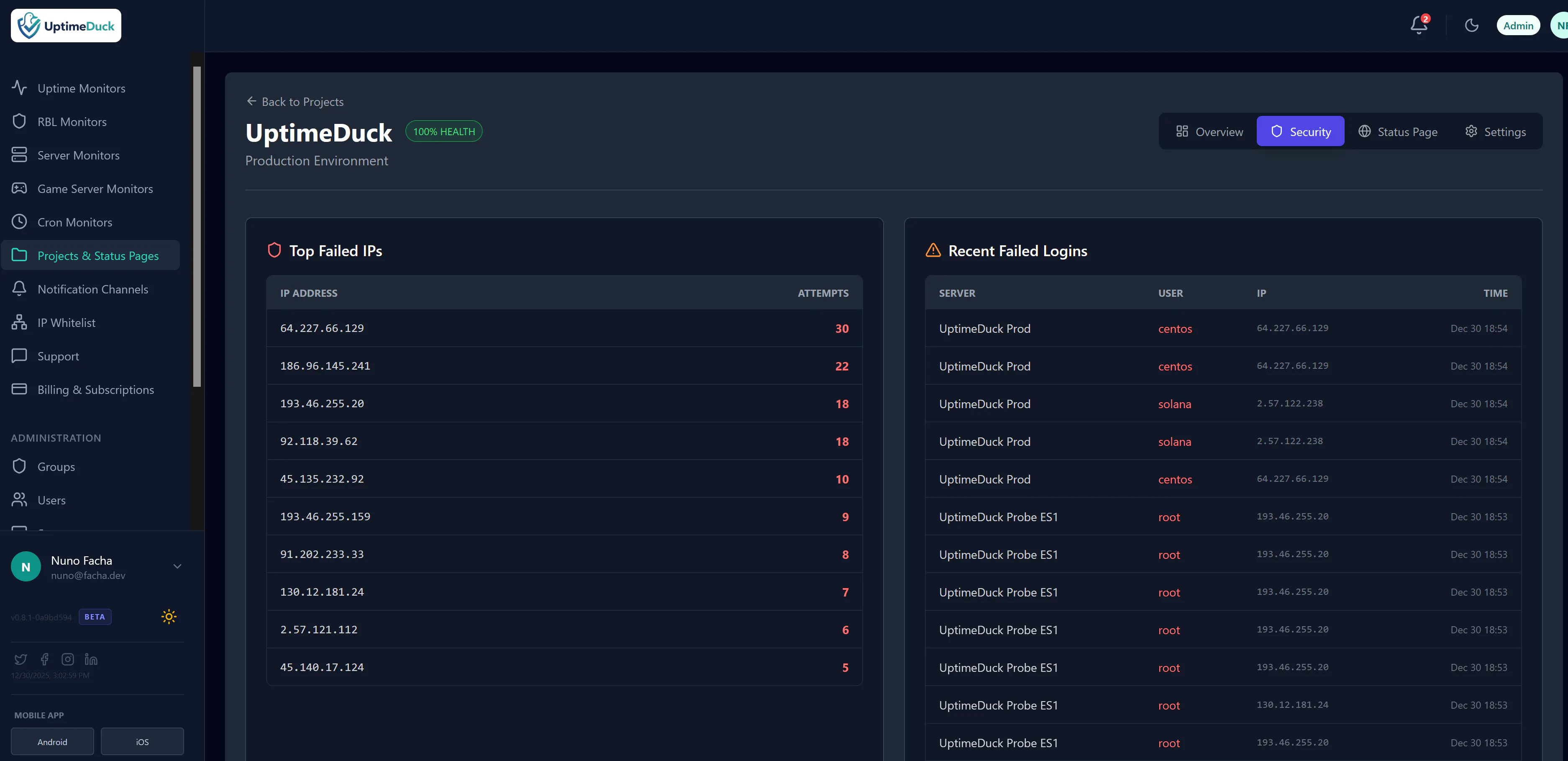Click the Recent Failed Logins warning icon
The width and height of the screenshot is (1568, 761).
pyautogui.click(x=933, y=250)
